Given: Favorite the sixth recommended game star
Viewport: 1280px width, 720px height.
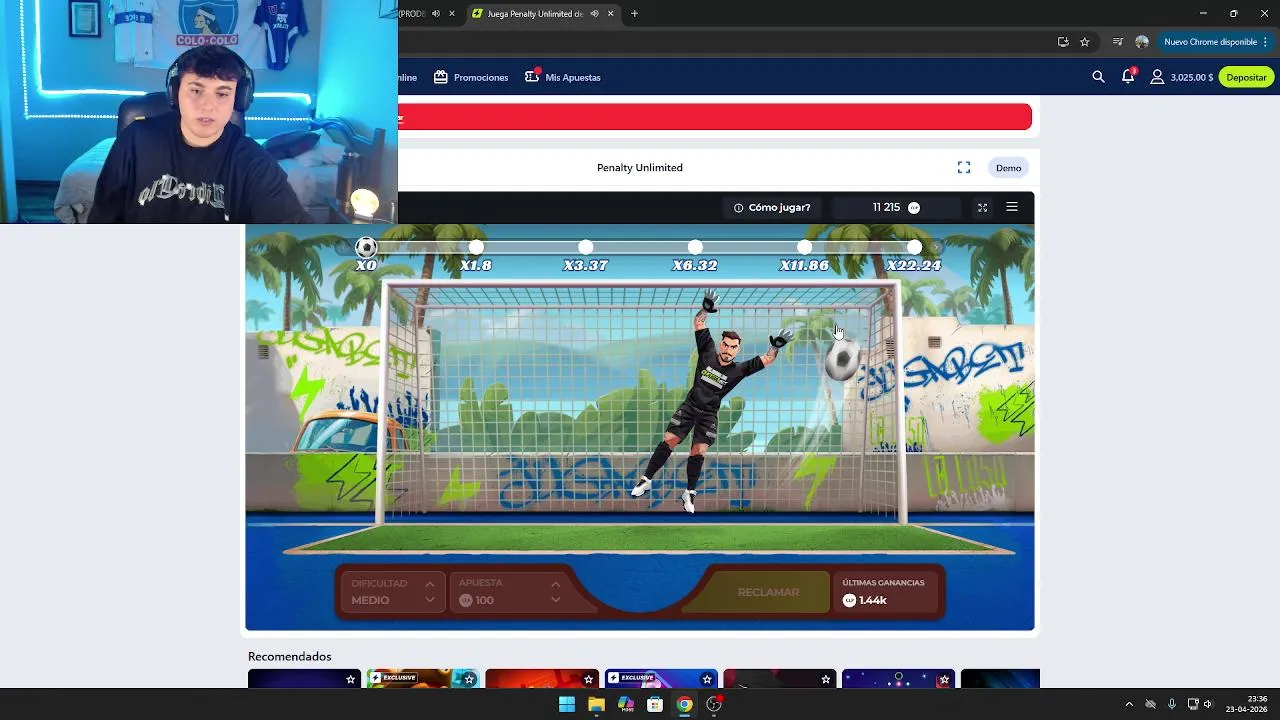Looking at the screenshot, I should point(944,679).
